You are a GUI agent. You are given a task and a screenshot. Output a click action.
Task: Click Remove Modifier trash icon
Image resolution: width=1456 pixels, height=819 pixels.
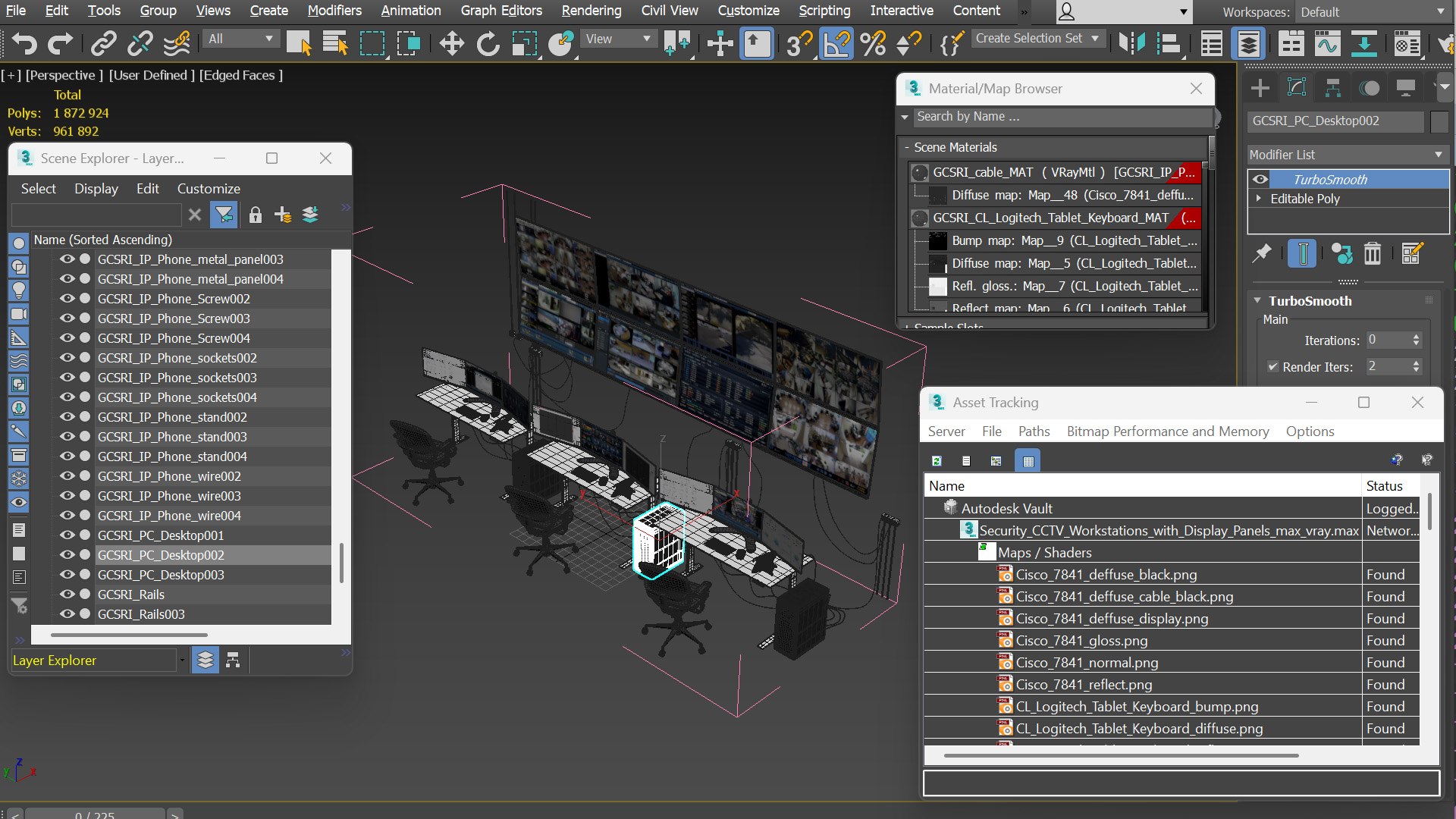click(1373, 253)
